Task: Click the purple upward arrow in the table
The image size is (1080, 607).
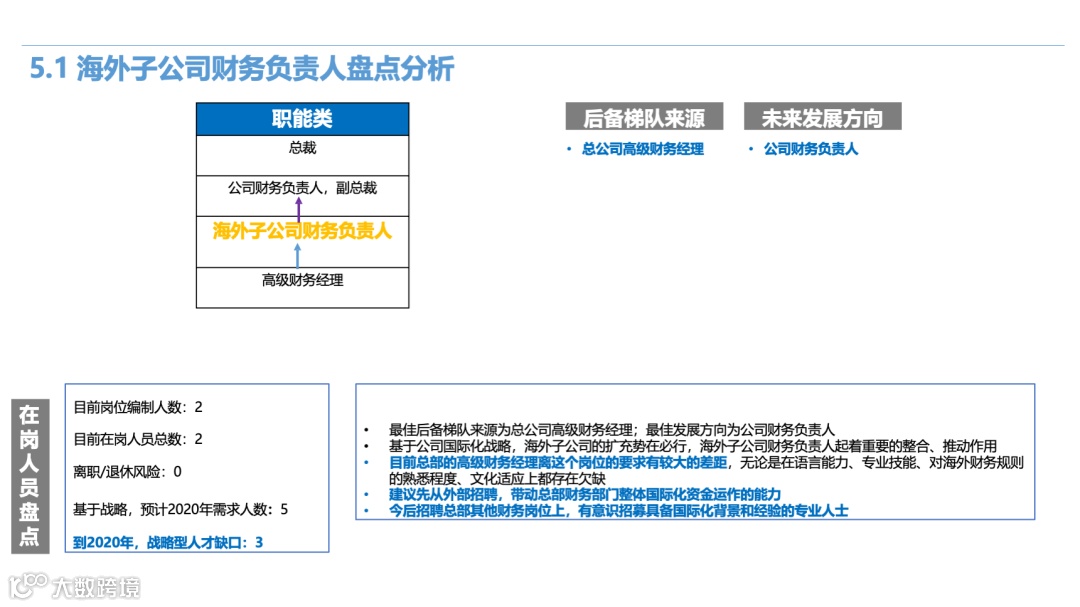Action: click(x=298, y=209)
